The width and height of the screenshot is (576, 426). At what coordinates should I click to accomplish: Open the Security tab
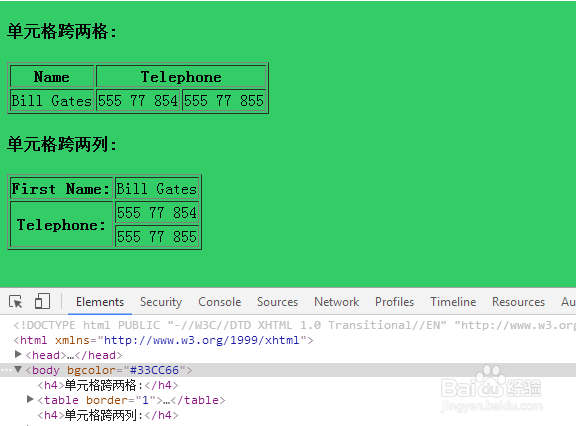pyautogui.click(x=161, y=302)
